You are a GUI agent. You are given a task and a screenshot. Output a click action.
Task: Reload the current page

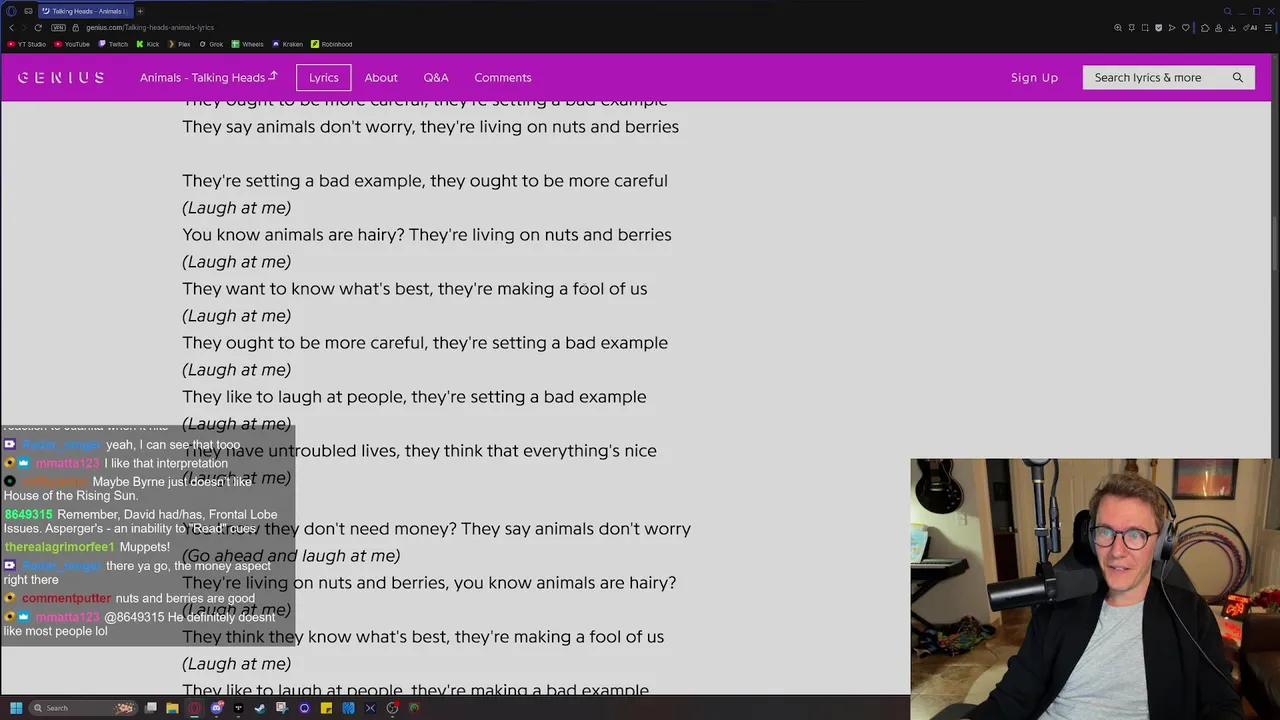(38, 27)
